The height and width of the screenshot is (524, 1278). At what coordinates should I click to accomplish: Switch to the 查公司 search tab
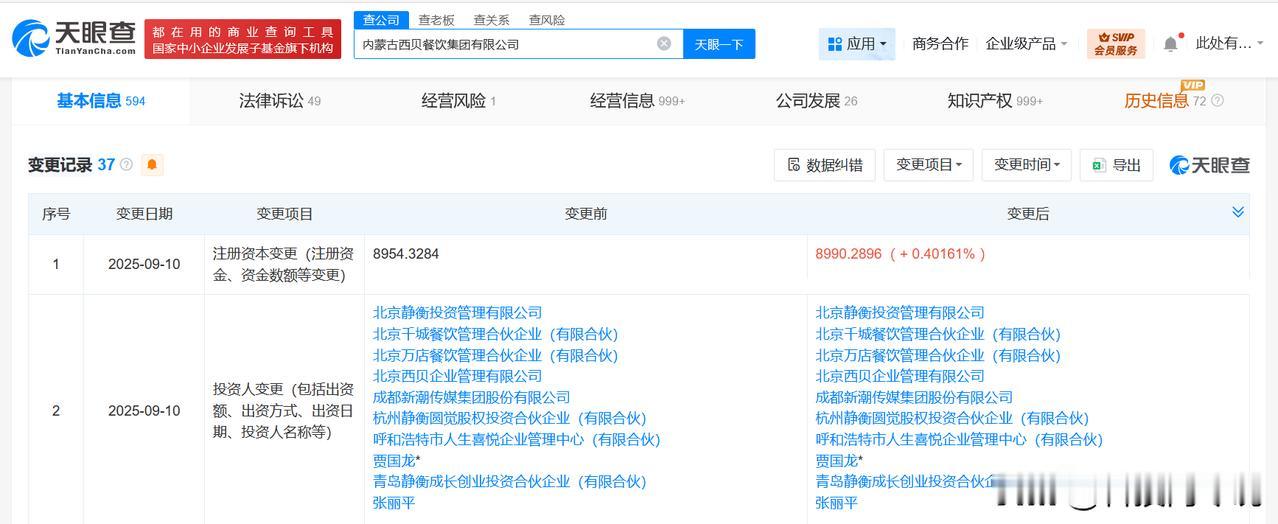point(381,20)
